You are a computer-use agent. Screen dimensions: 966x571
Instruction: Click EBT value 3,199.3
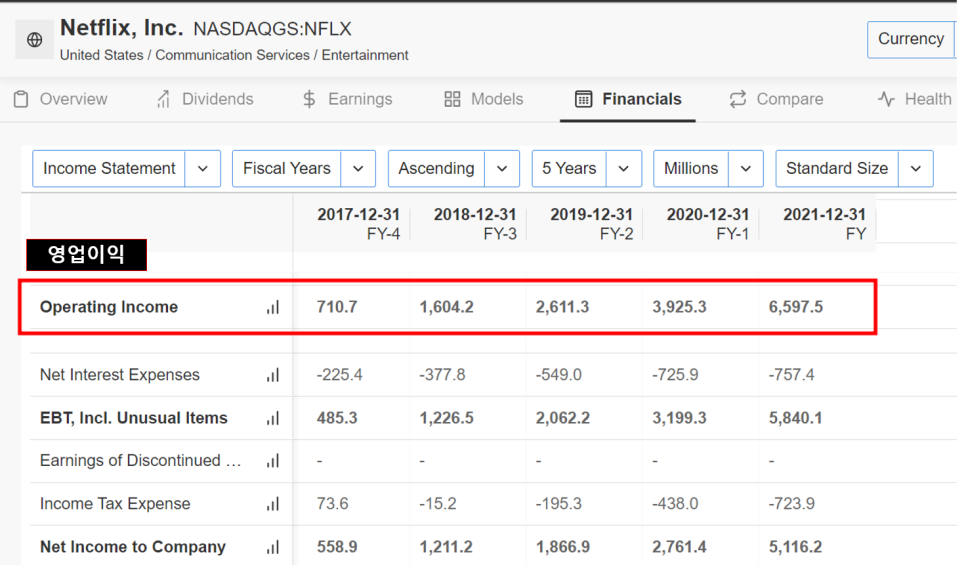(680, 418)
